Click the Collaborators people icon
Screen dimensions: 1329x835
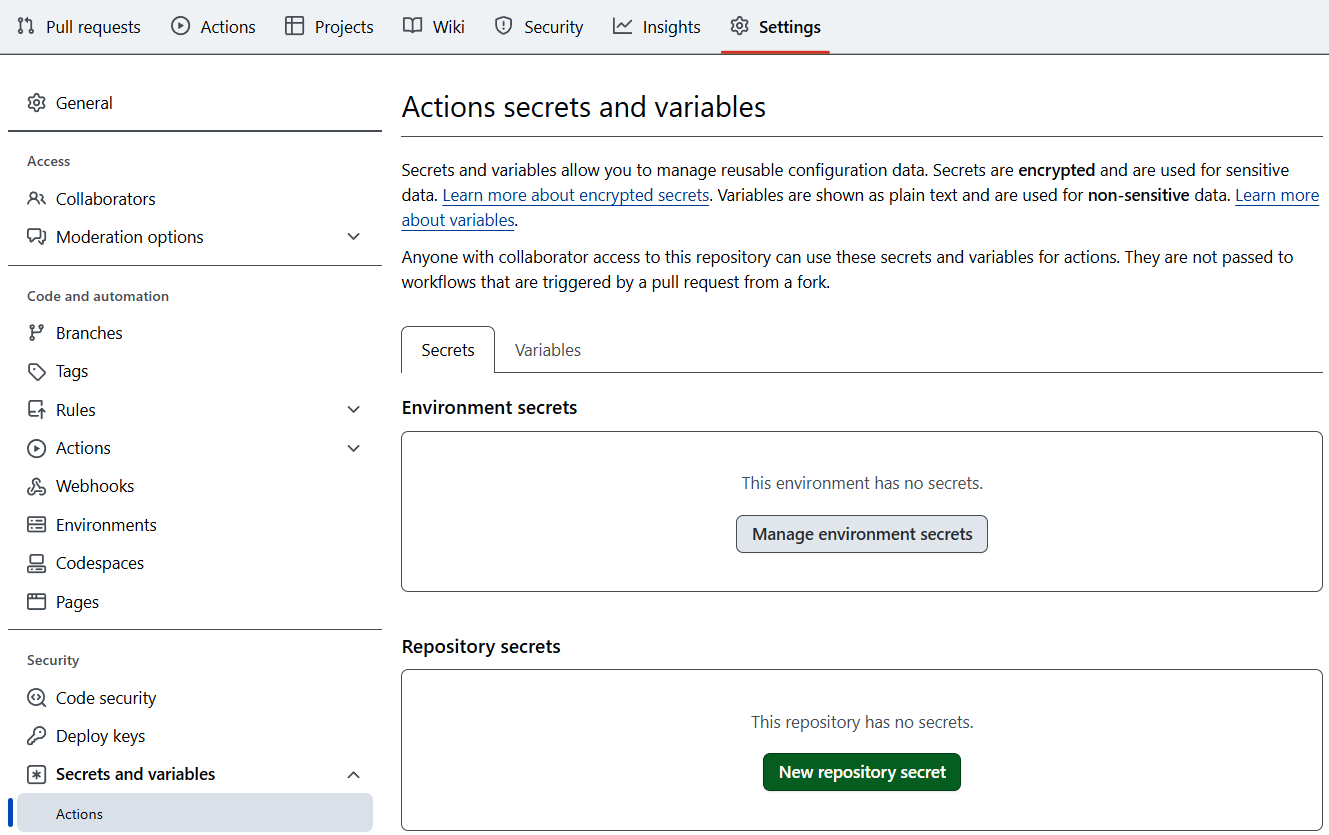pyautogui.click(x=37, y=199)
